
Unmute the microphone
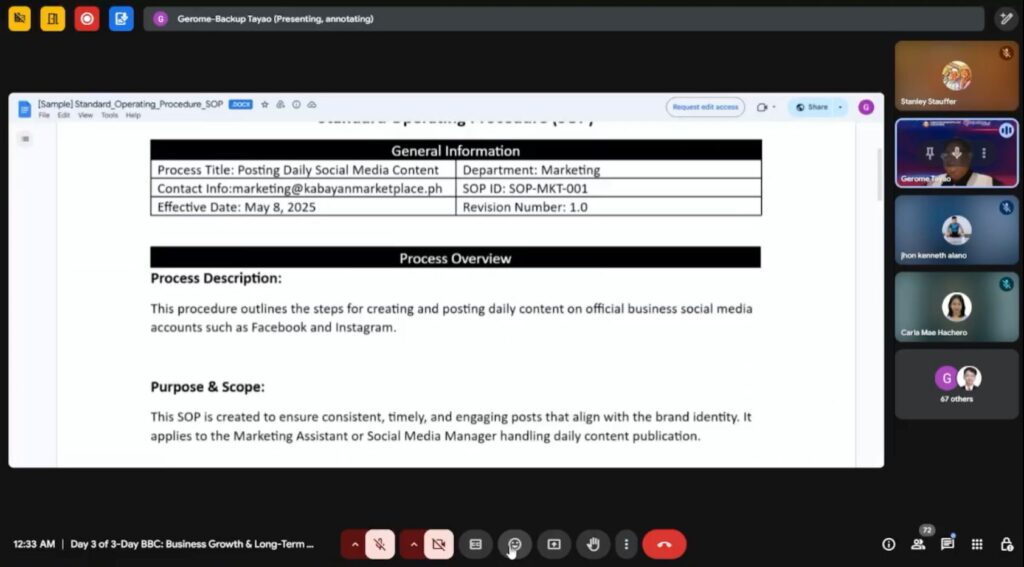pos(380,544)
